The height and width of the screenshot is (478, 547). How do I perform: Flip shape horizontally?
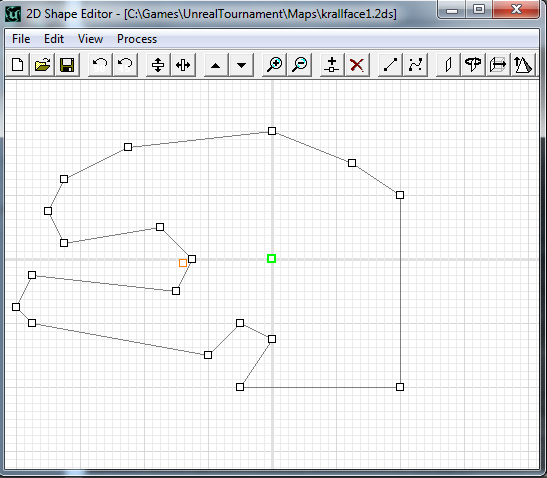pyautogui.click(x=183, y=65)
